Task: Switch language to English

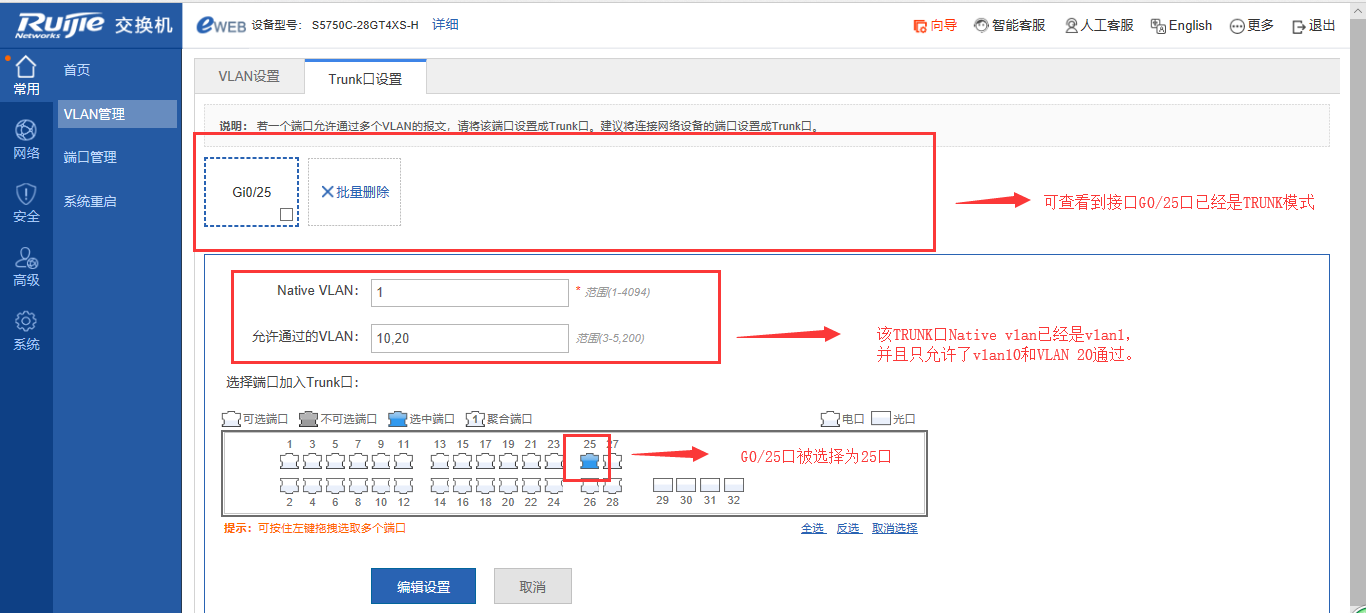Action: pos(1181,26)
